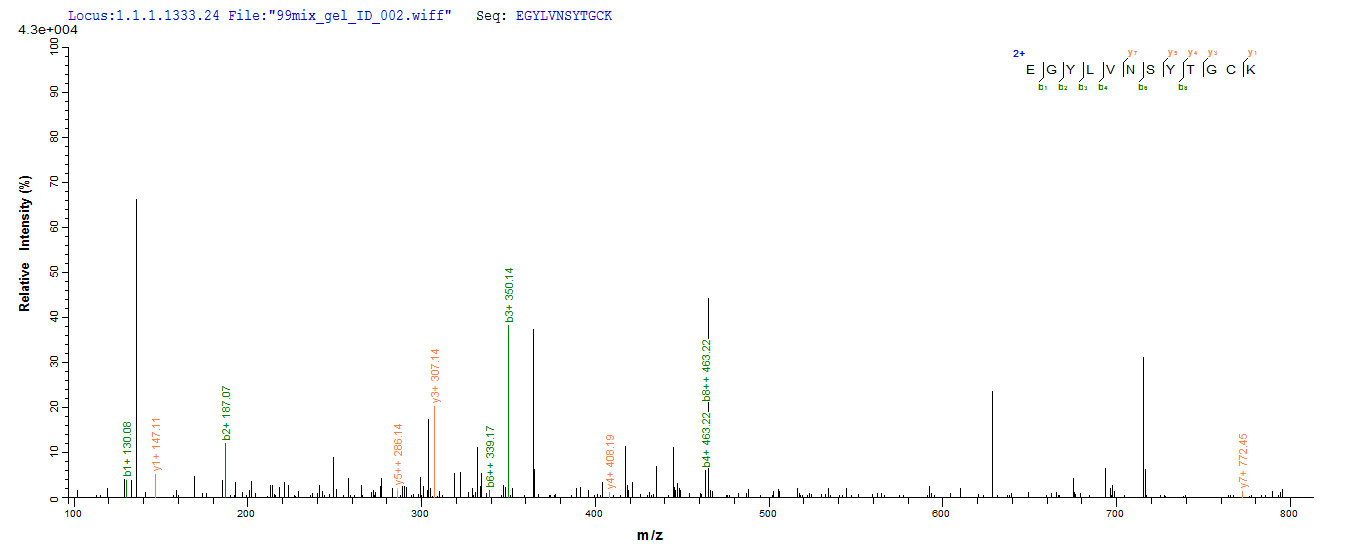Click the Relative Intensity (%) axis title
The width and height of the screenshot is (1362, 557).
(24, 242)
